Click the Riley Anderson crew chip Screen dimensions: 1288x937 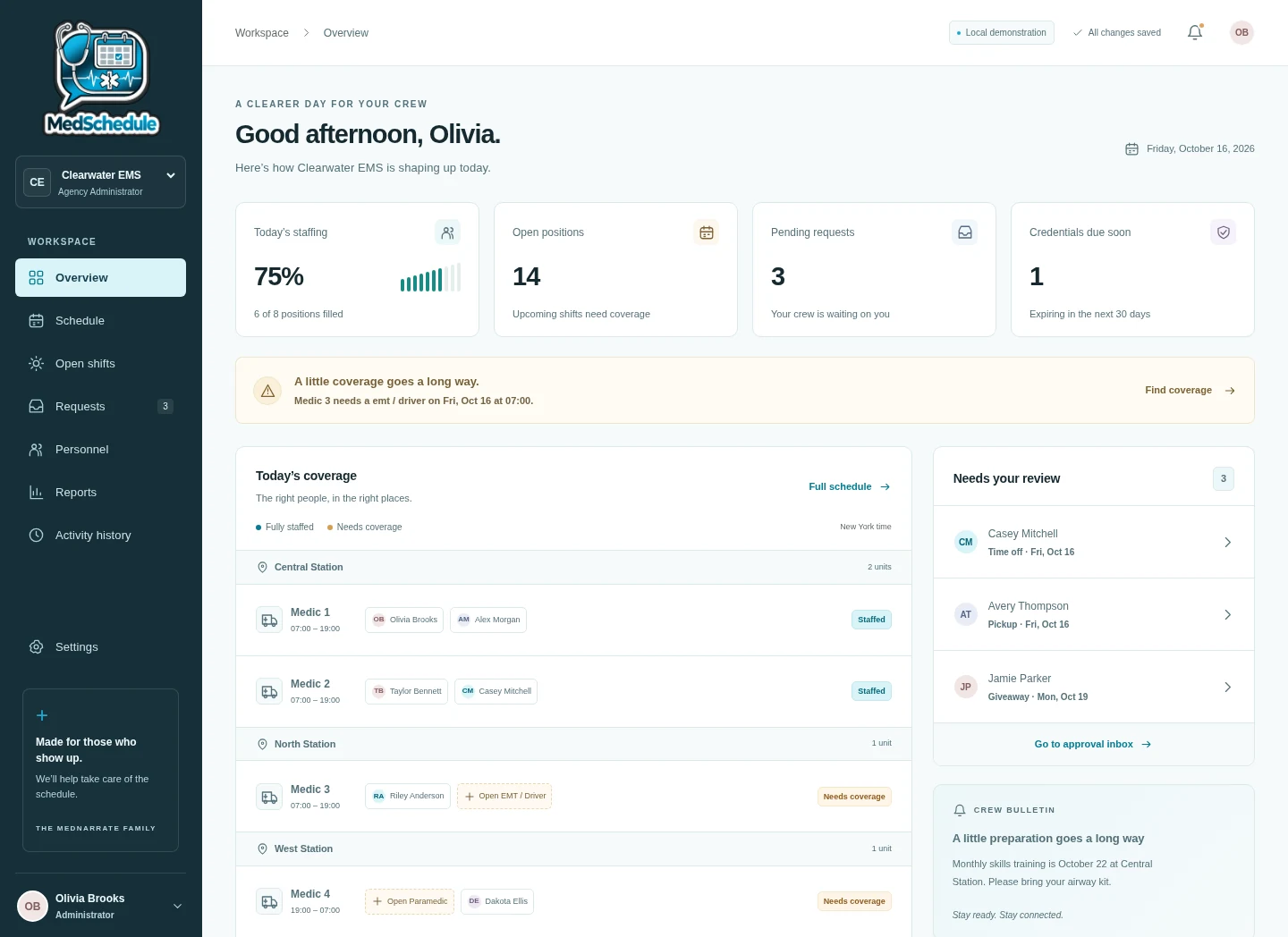(x=408, y=796)
